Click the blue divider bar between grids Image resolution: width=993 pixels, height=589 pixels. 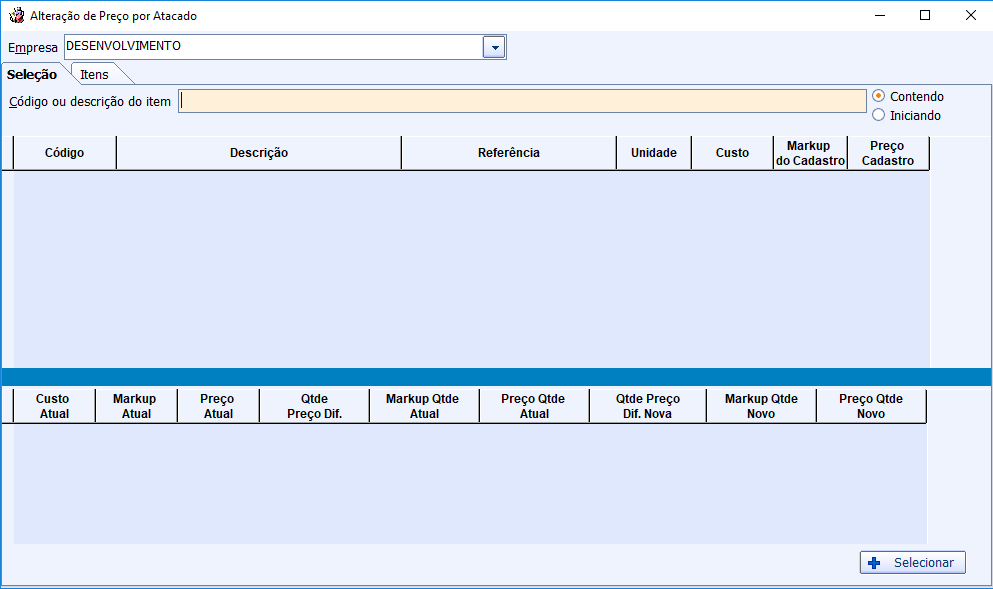496,377
